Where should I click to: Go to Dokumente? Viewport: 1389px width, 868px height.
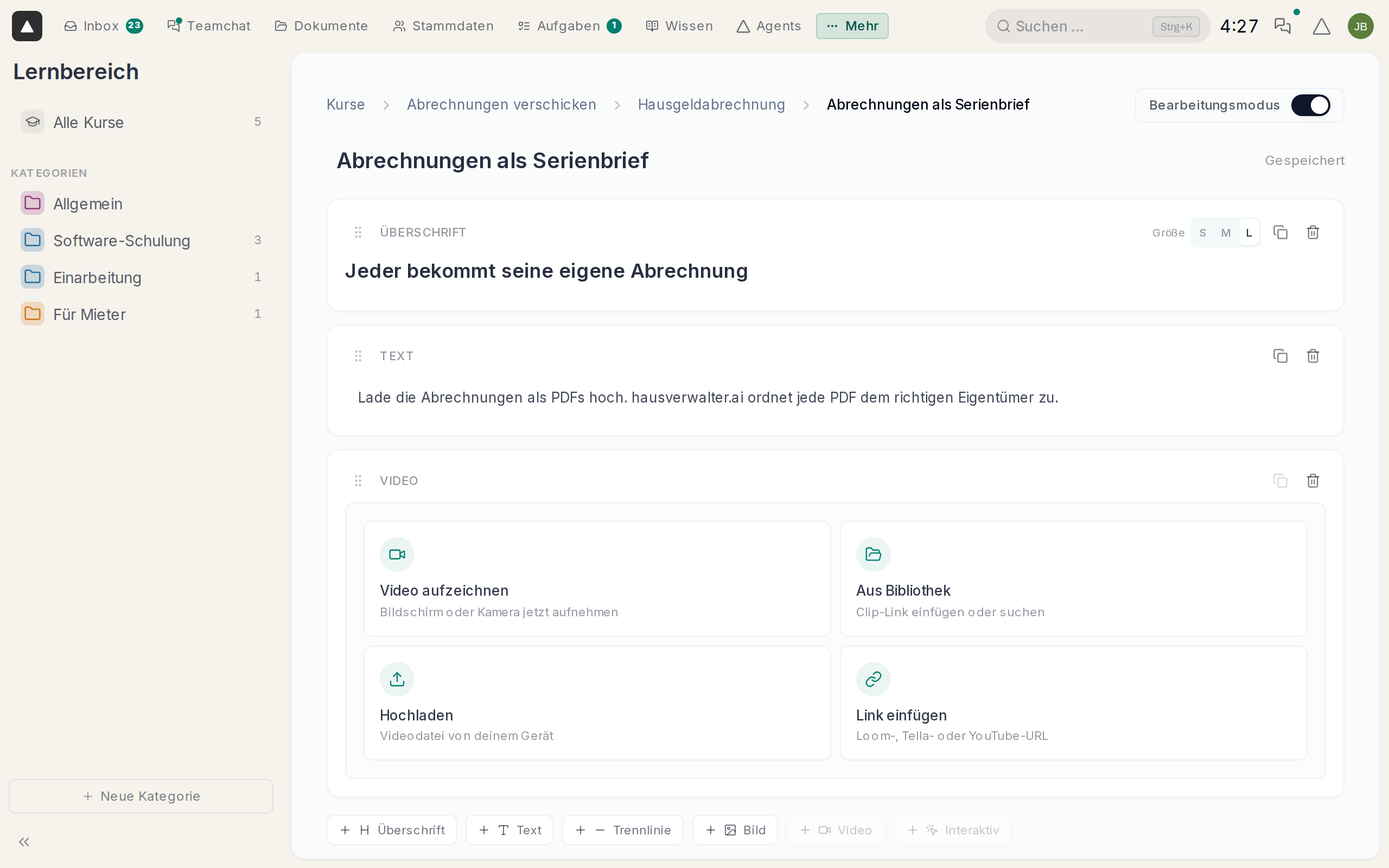click(x=321, y=26)
